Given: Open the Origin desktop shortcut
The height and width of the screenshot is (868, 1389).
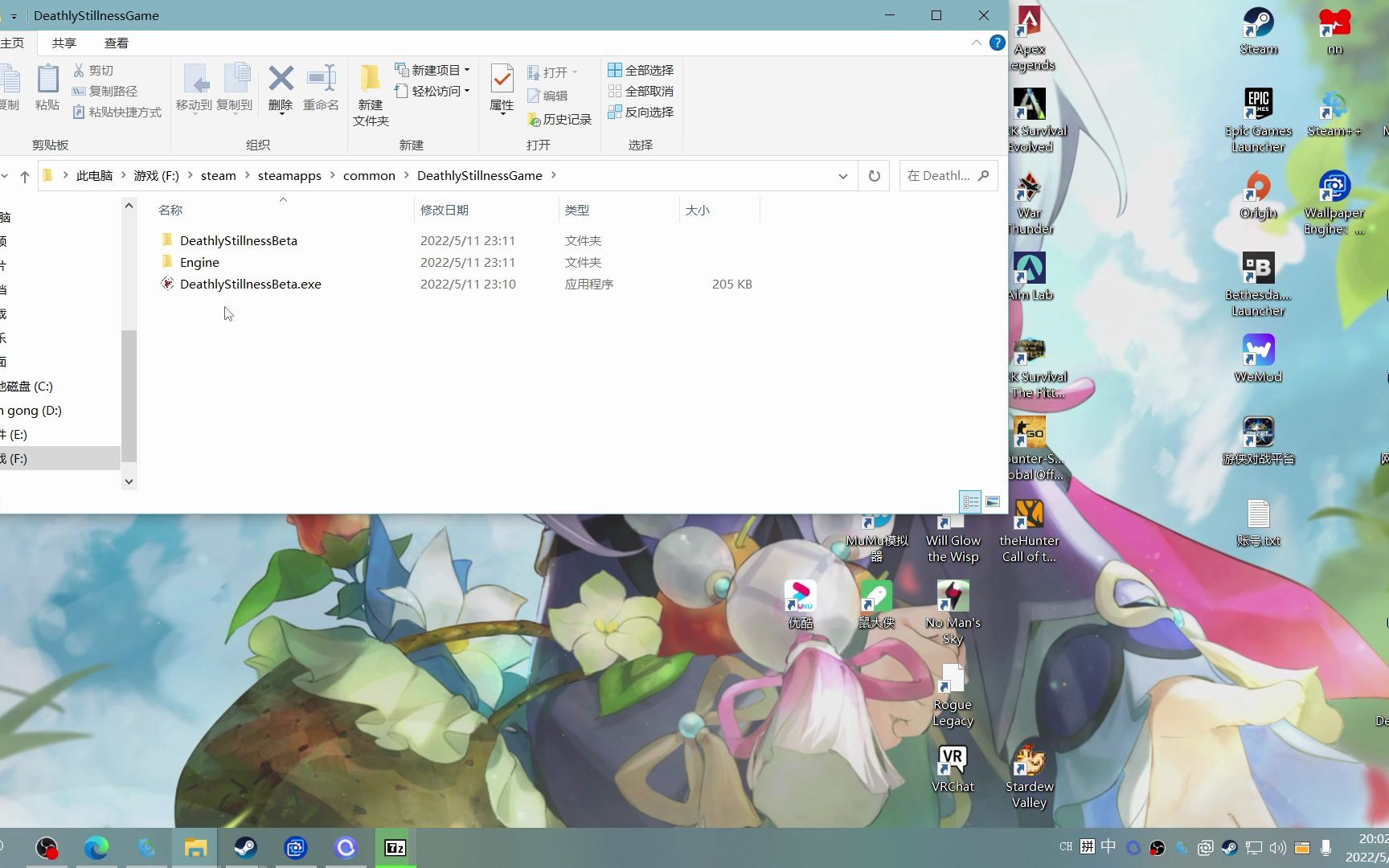Looking at the screenshot, I should [1258, 194].
